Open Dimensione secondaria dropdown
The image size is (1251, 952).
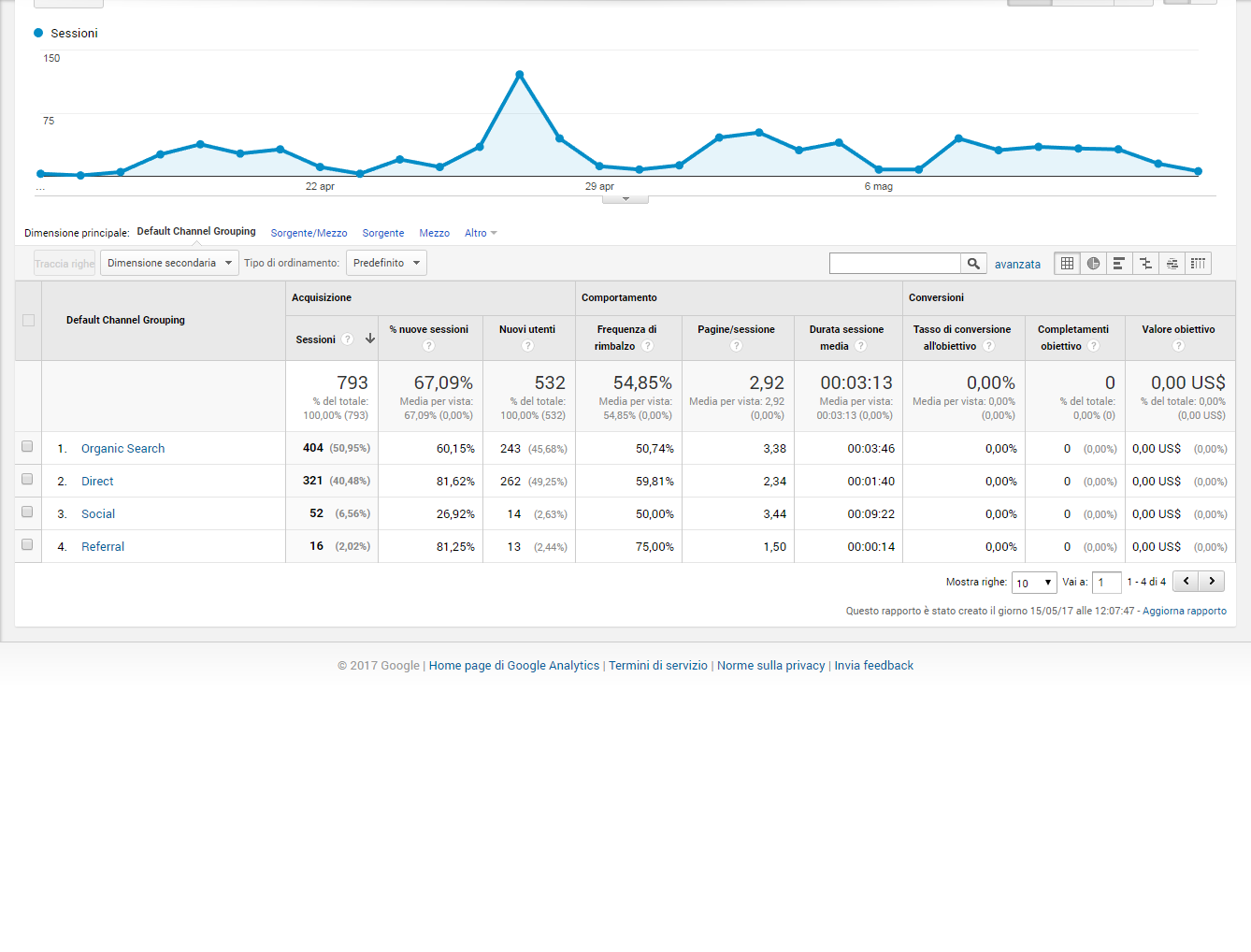pyautogui.click(x=169, y=263)
